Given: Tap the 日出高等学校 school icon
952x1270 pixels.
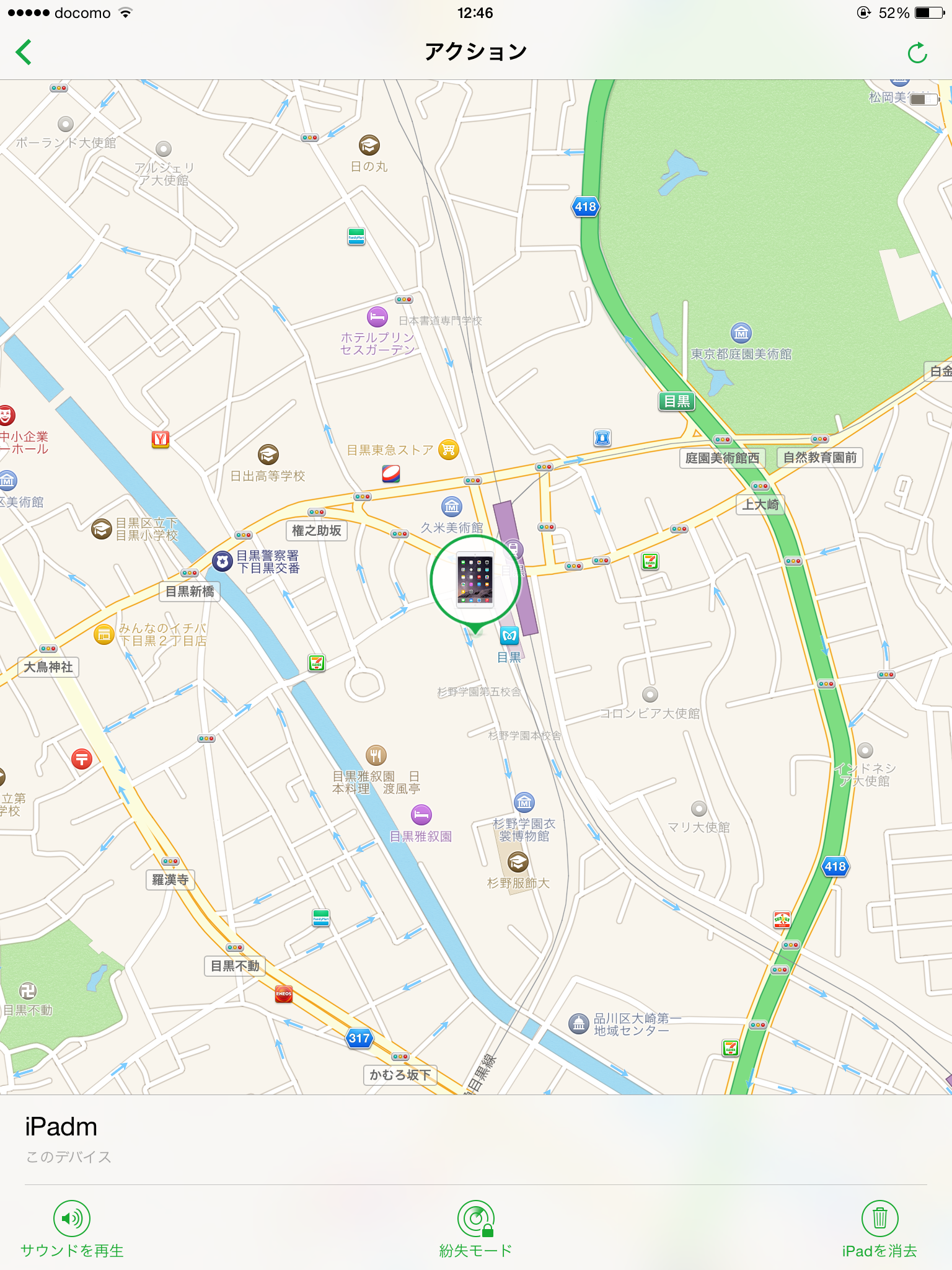Looking at the screenshot, I should [268, 455].
